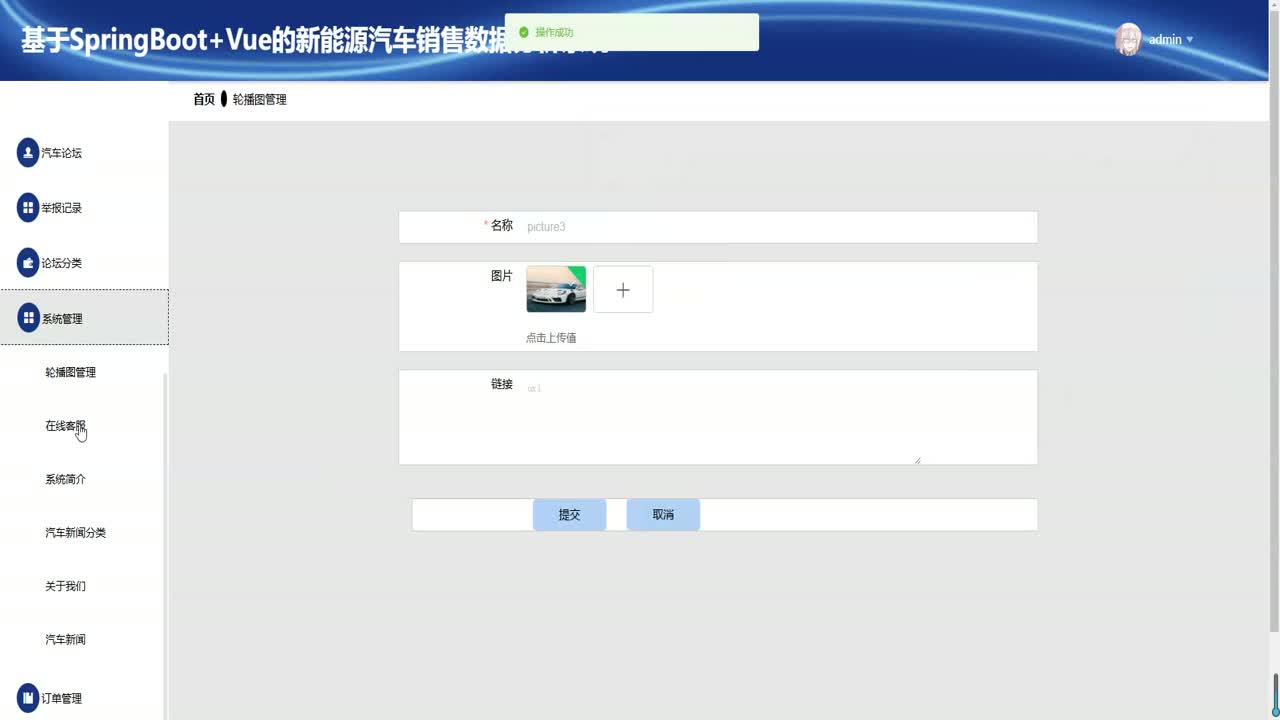
Task: Open the 汽车论坛 menu
Action: tap(84, 153)
